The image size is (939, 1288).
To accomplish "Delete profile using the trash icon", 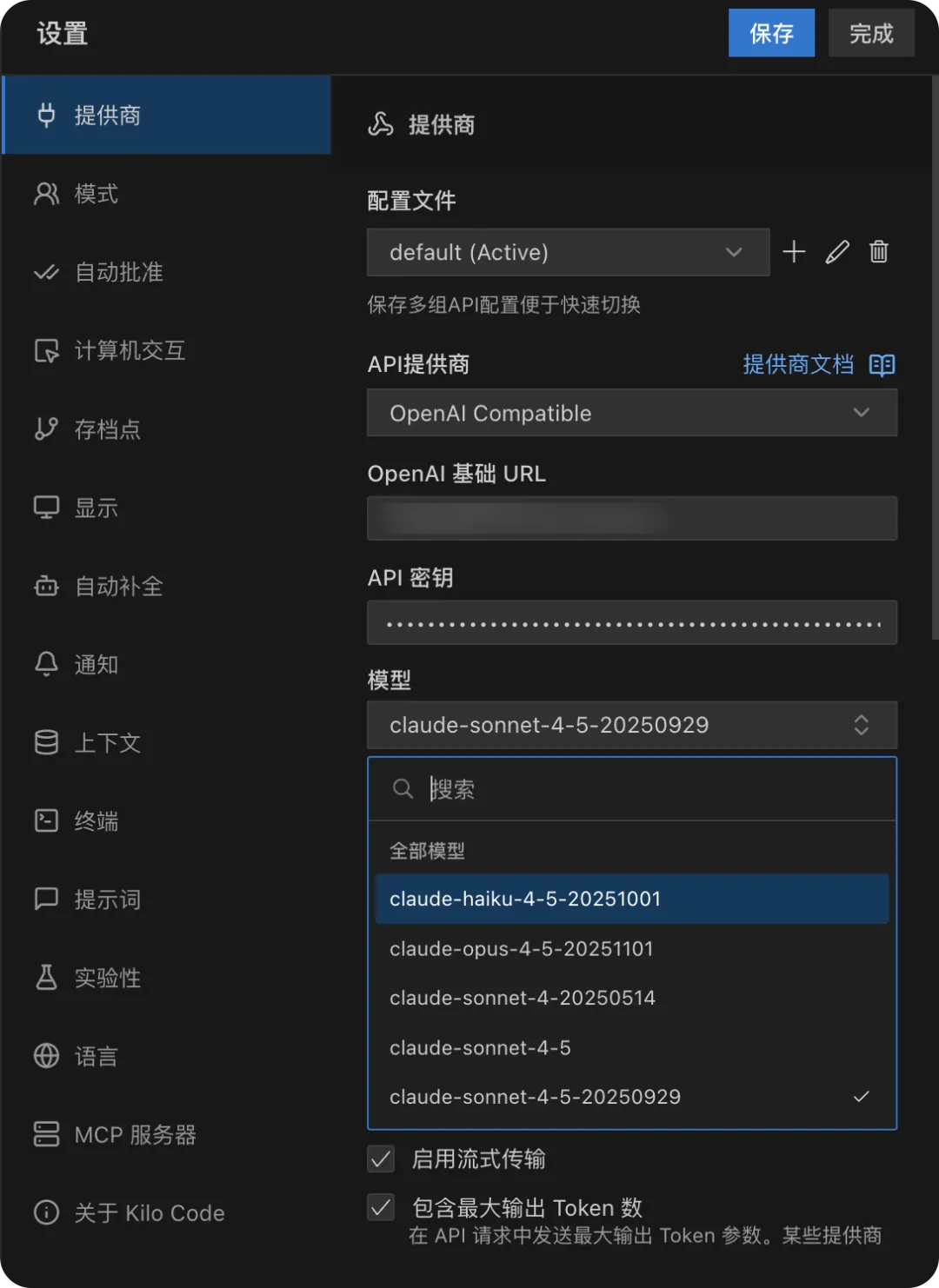I will coord(879,252).
